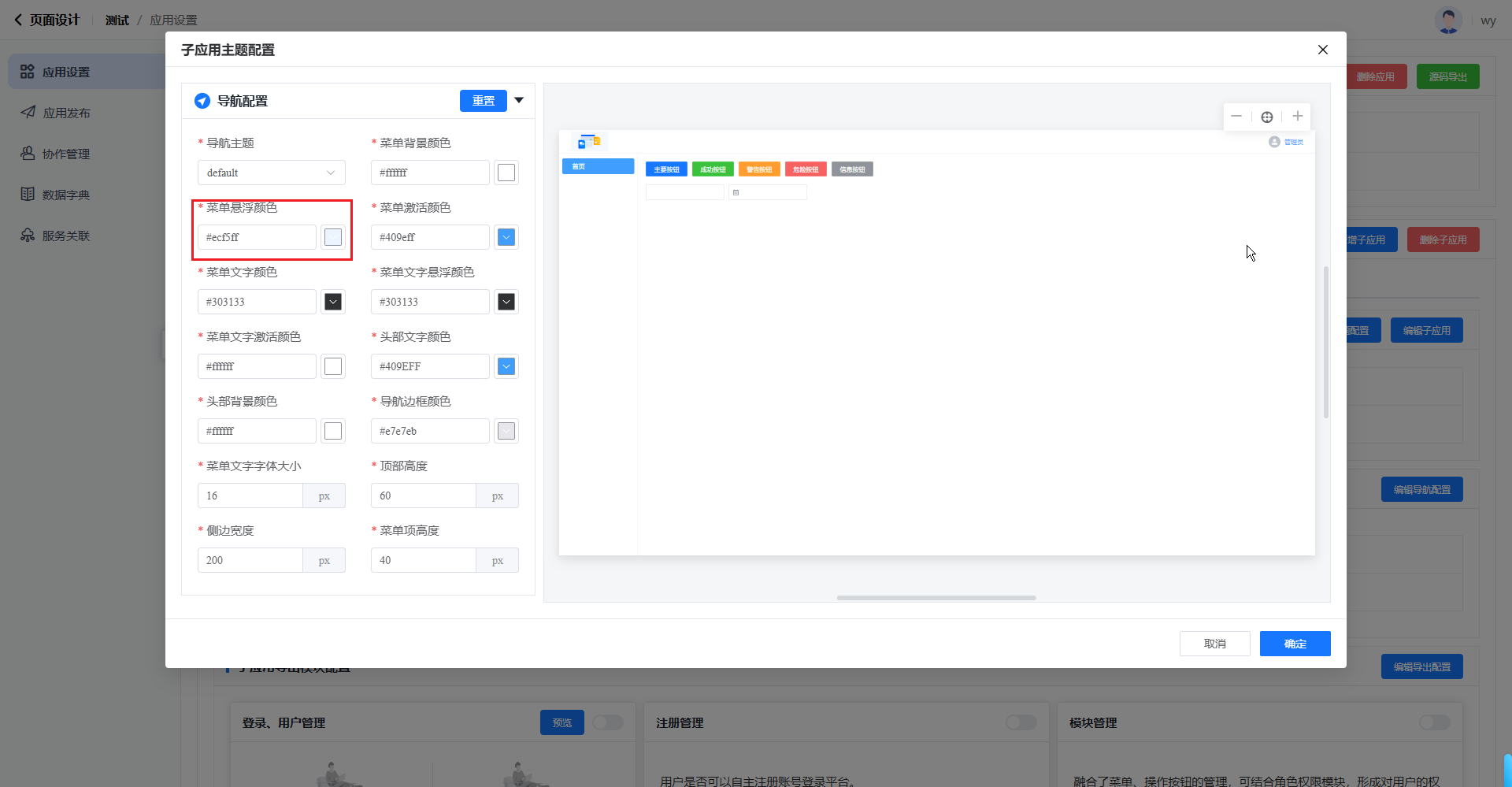Click the back arrow beside 页面设计
1512x787 pixels.
pos(18,20)
